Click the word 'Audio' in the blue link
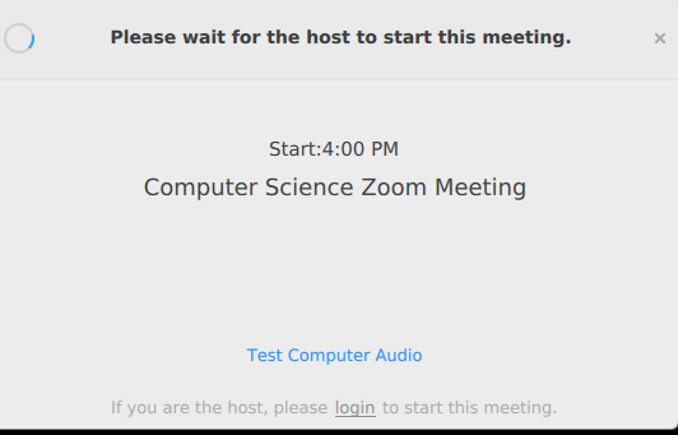Screen dimensions: 678x435 tap(399, 355)
